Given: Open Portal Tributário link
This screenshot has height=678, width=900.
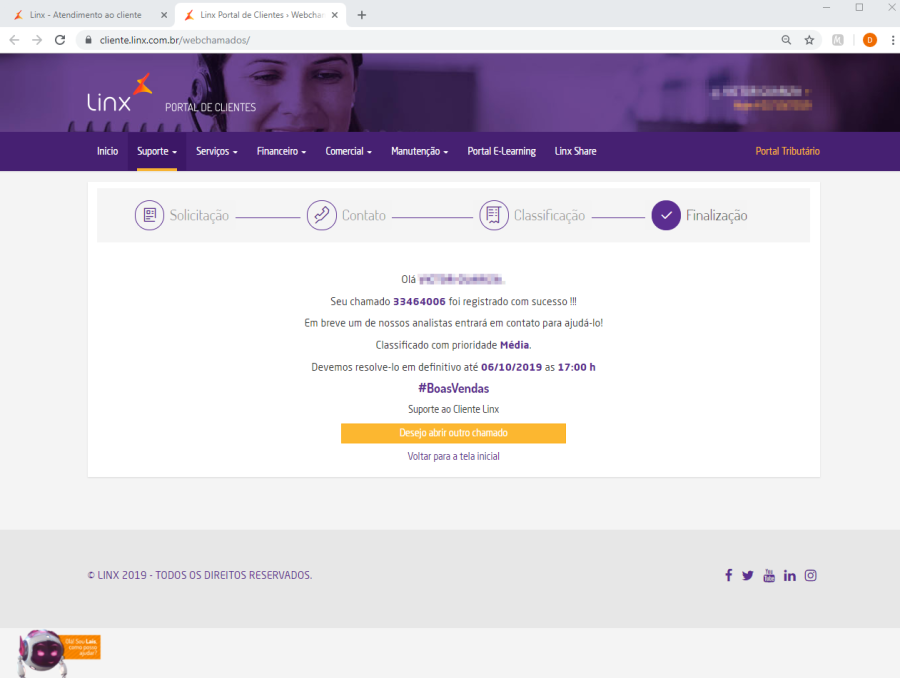Looking at the screenshot, I should pos(788,151).
